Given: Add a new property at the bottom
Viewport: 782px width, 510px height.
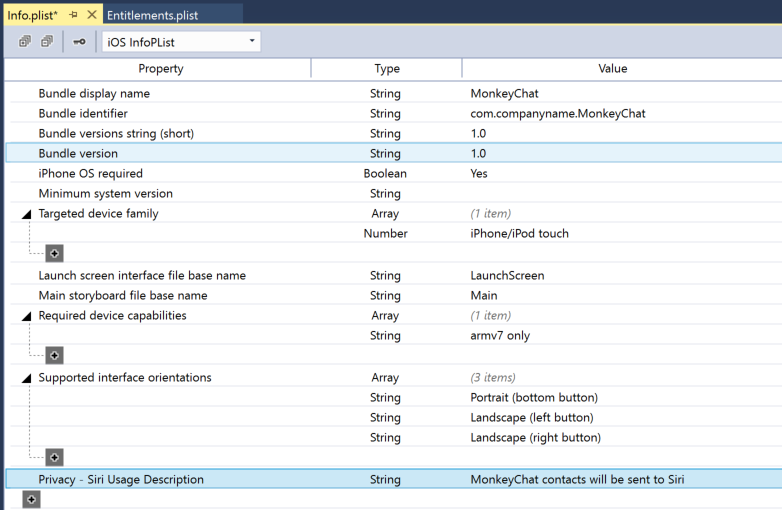Looking at the screenshot, I should pyautogui.click(x=32, y=499).
